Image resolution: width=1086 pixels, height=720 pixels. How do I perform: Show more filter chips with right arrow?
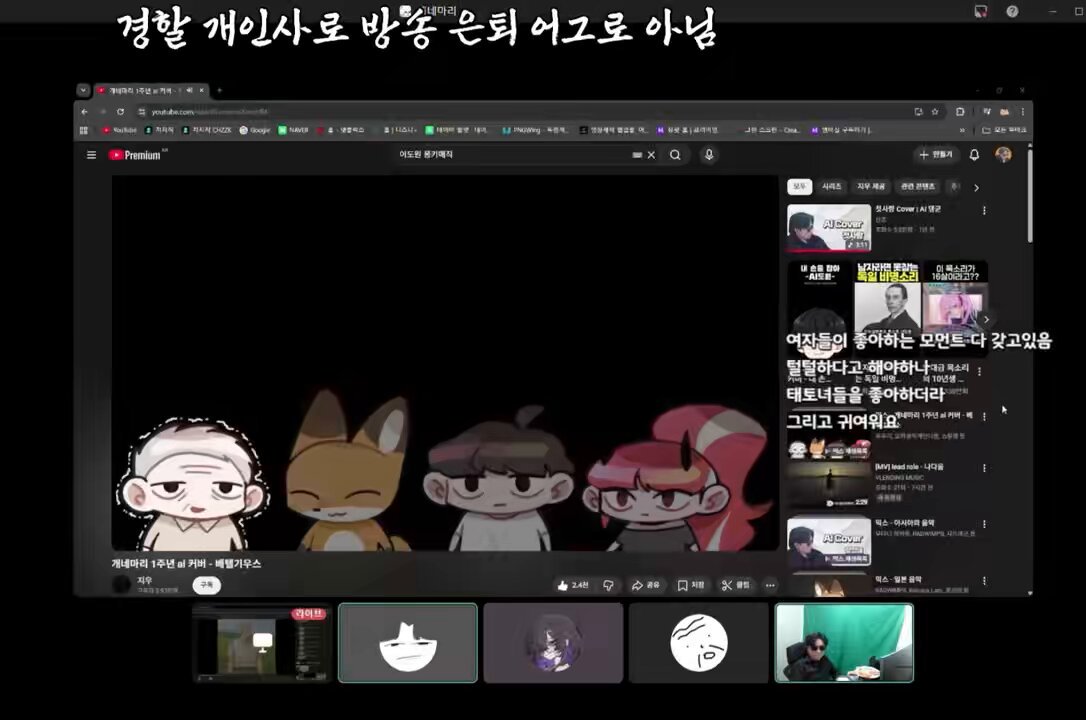[977, 188]
